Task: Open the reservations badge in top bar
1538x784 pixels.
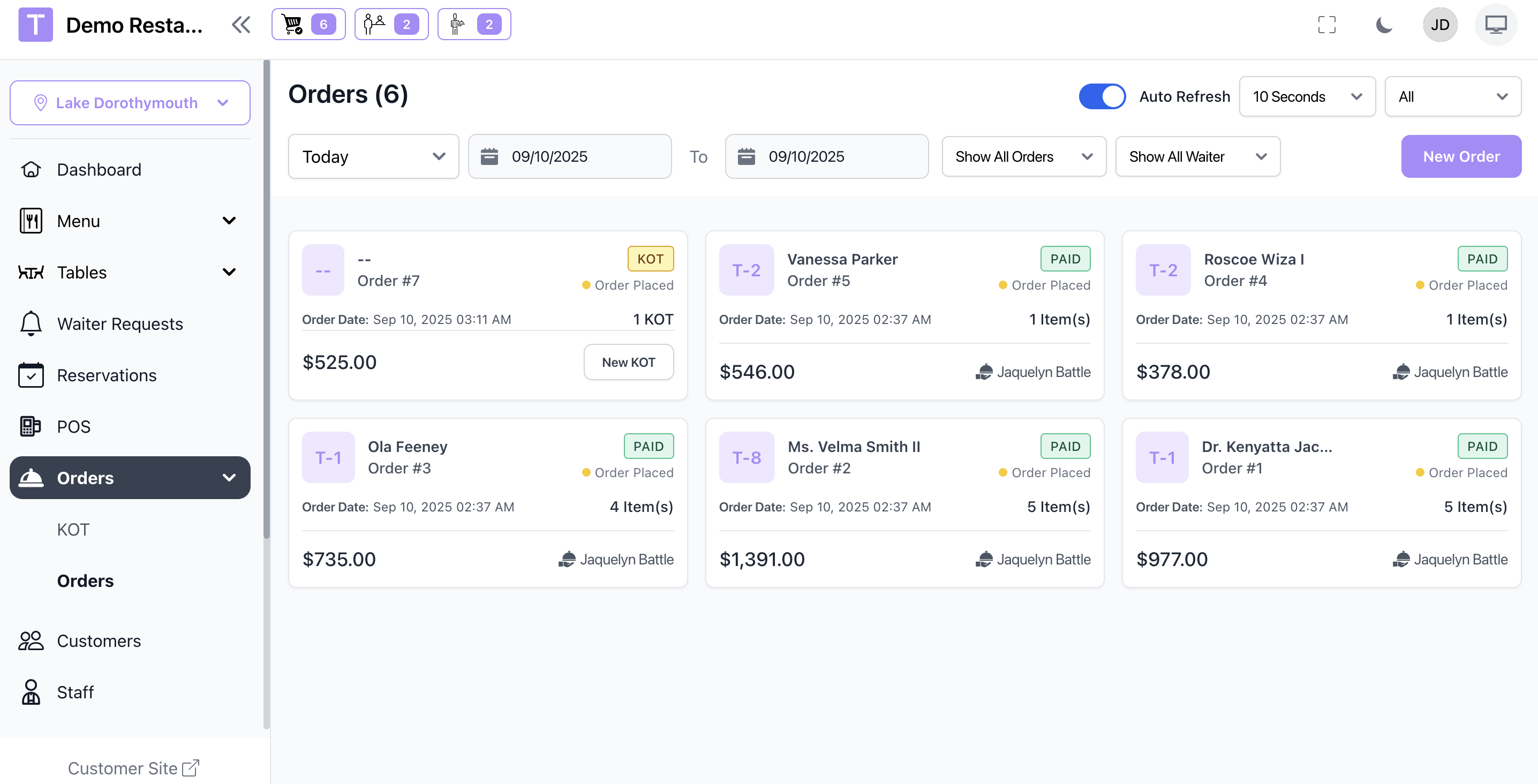Action: (391, 25)
